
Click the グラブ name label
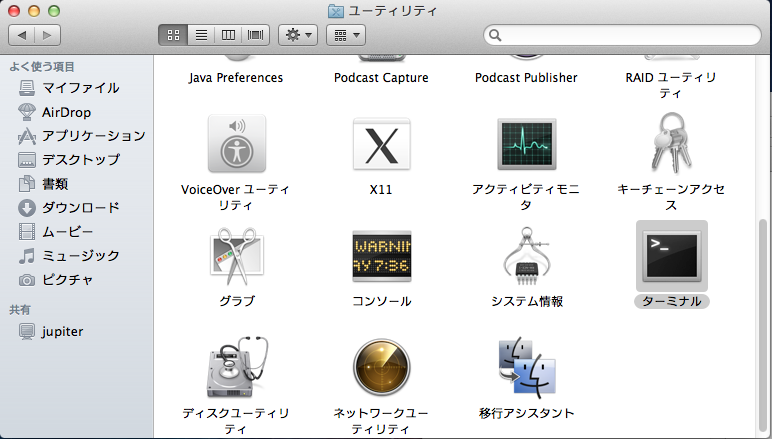click(237, 301)
